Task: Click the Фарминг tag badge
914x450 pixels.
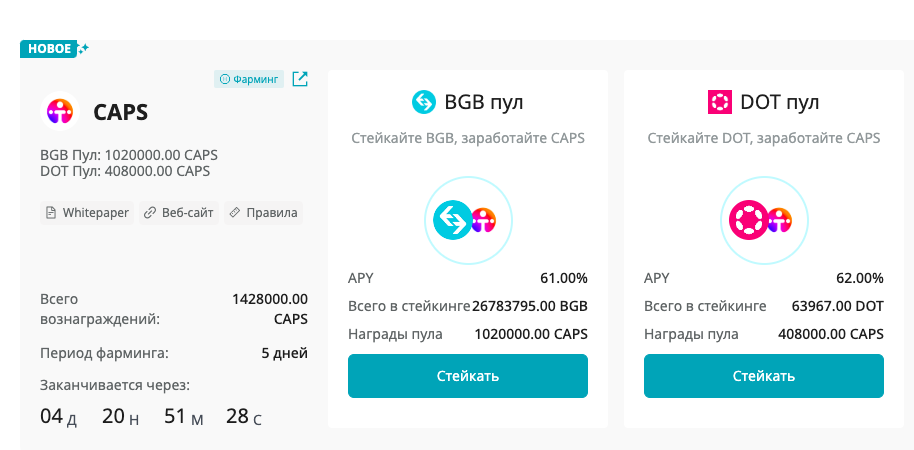Action: [x=249, y=79]
